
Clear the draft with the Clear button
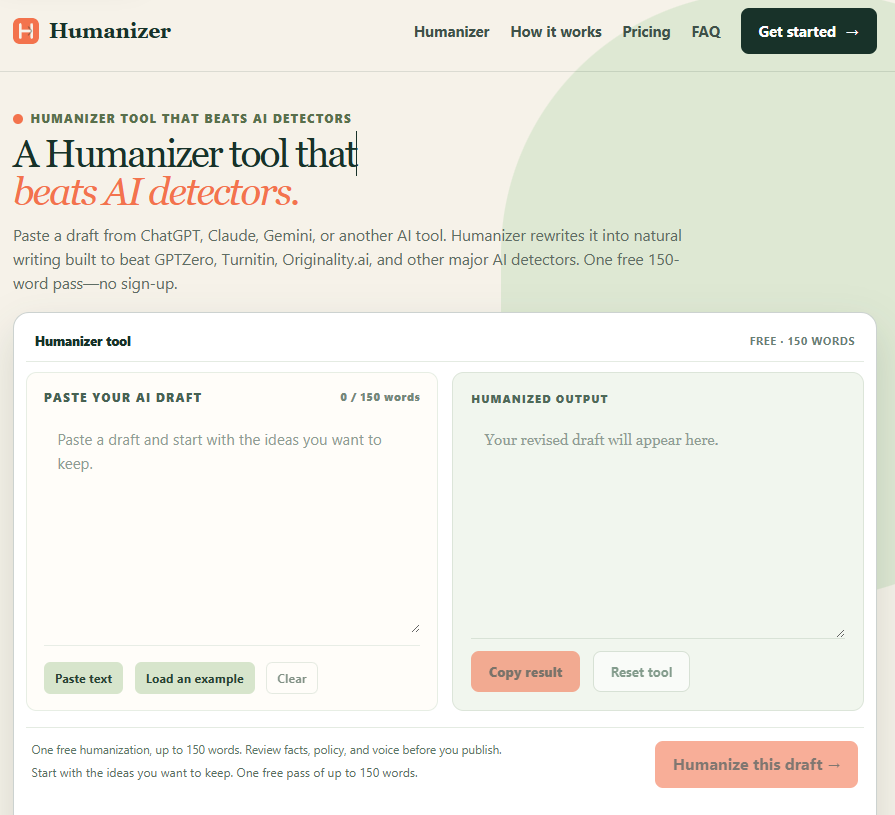(x=292, y=678)
